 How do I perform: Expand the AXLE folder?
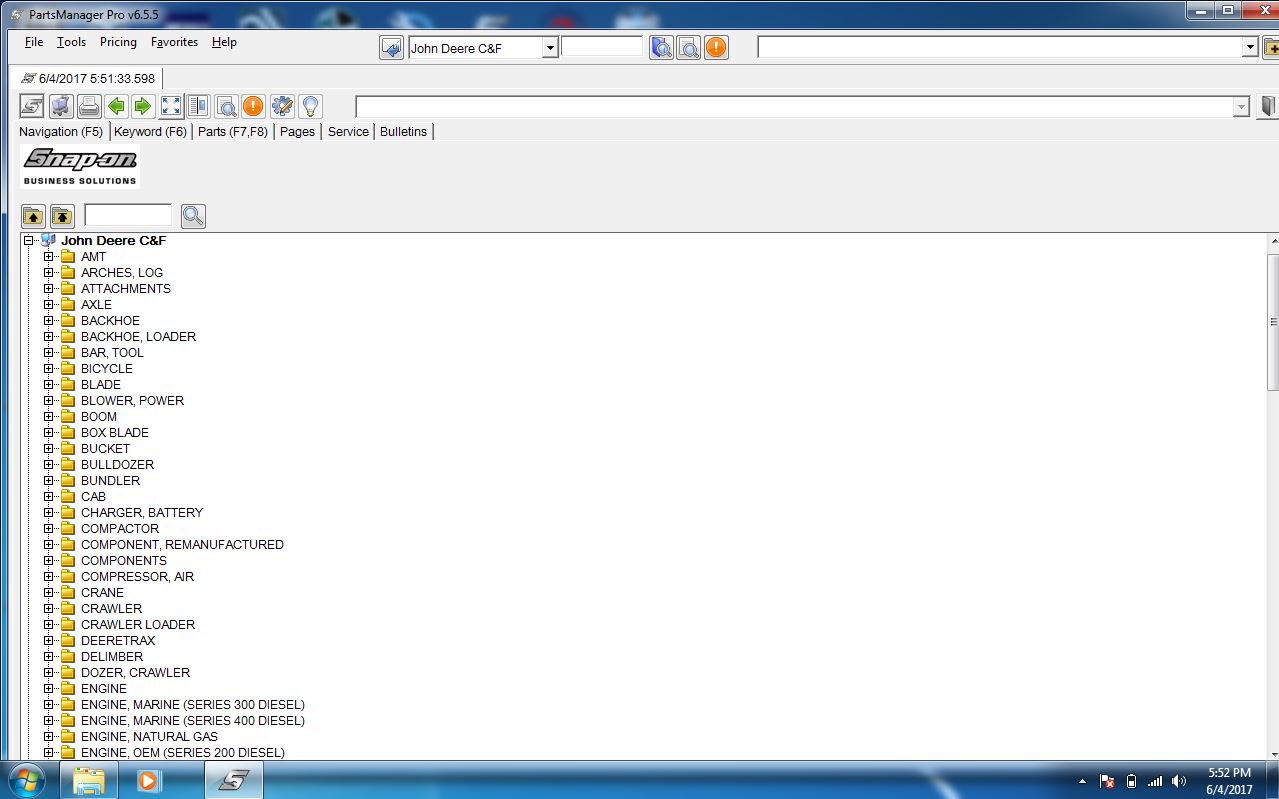tap(48, 305)
